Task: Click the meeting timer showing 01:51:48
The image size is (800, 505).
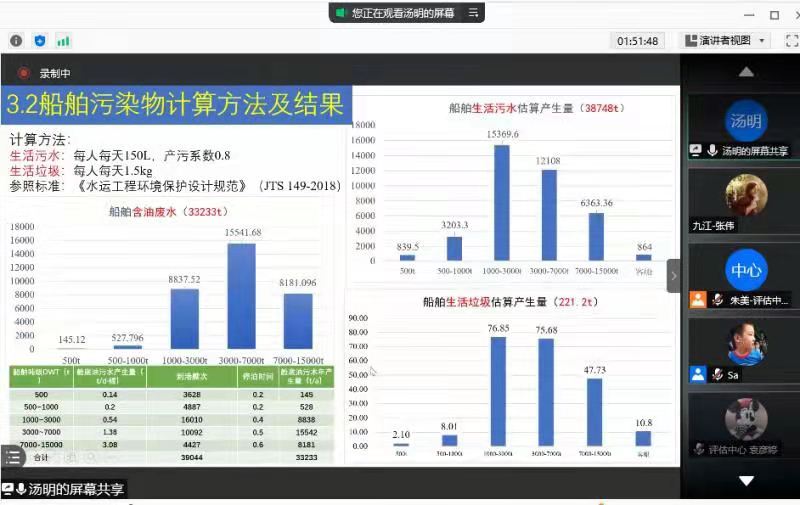Action: (637, 41)
